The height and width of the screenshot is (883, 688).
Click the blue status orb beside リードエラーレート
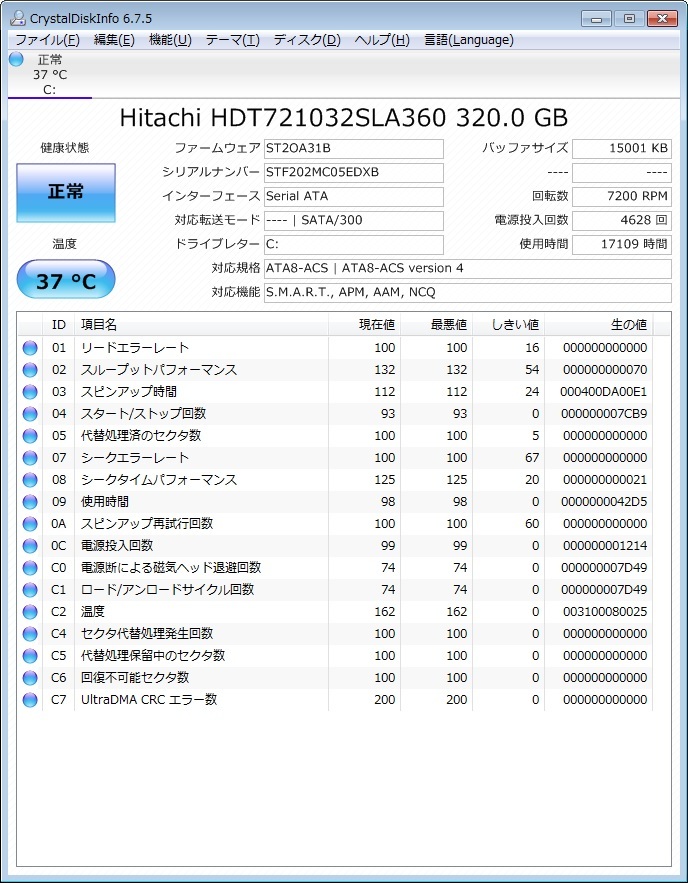29,348
